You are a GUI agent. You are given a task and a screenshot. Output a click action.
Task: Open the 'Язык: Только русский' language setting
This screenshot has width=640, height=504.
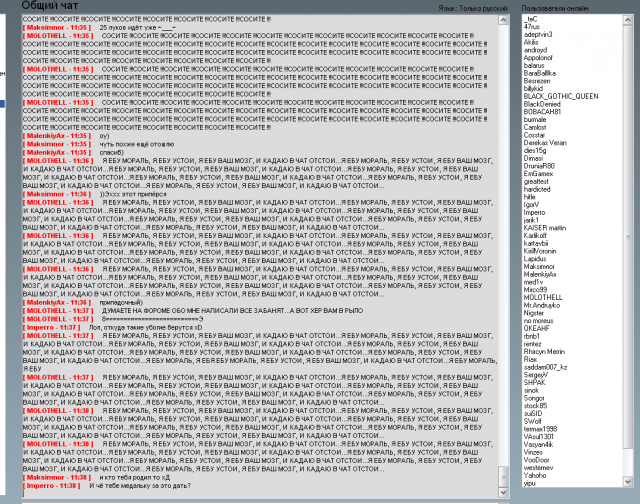pyautogui.click(x=473, y=8)
